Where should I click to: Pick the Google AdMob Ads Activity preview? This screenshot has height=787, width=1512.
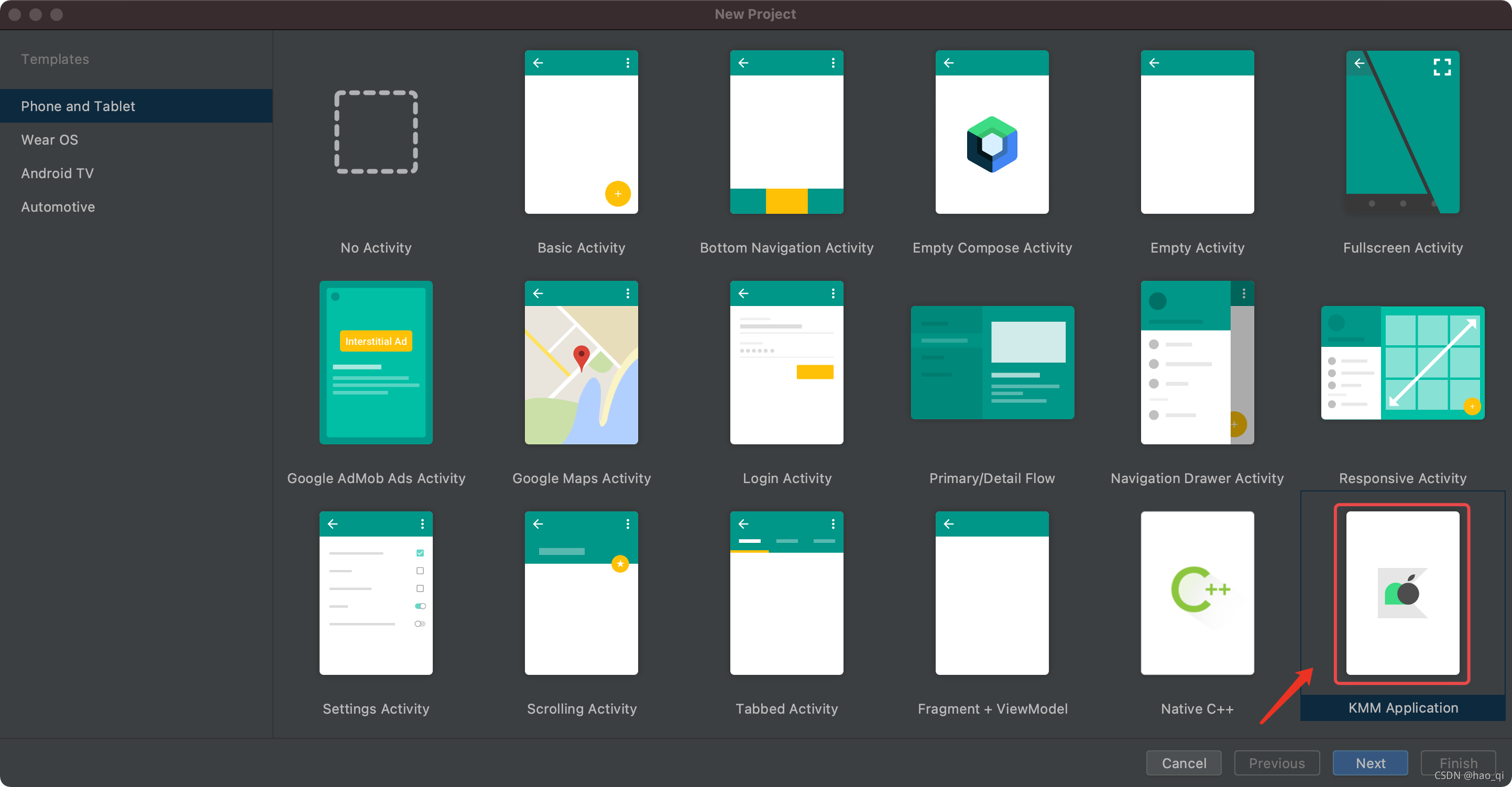coord(376,363)
